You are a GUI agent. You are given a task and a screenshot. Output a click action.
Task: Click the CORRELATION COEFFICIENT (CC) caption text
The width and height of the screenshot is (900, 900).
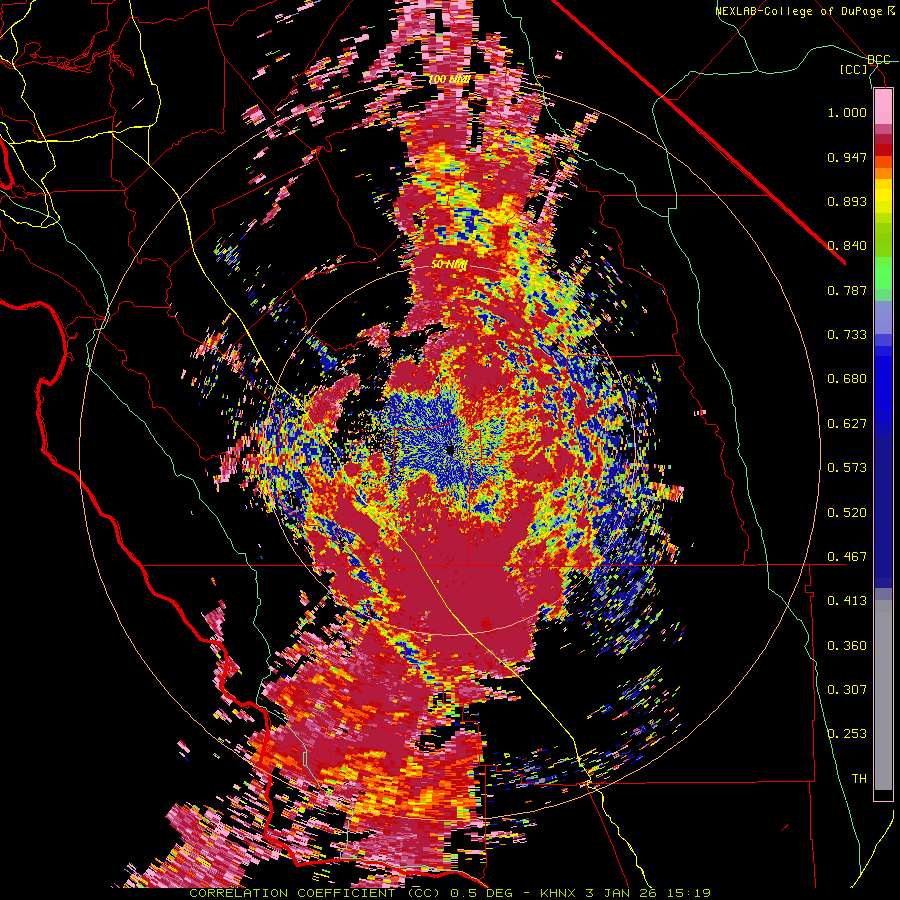315,893
